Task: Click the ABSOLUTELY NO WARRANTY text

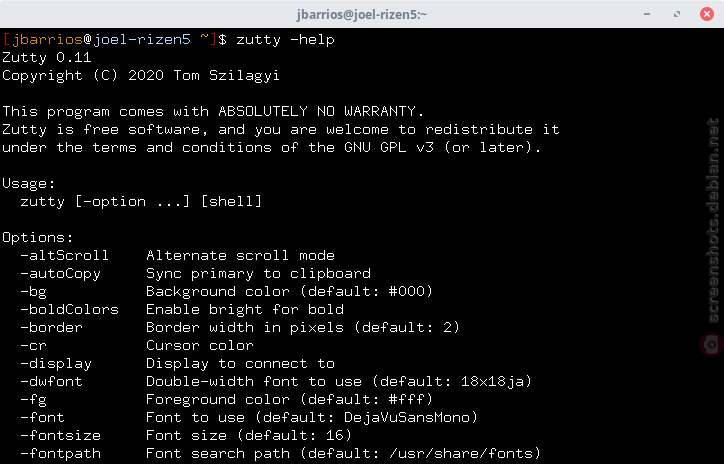Action: click(320, 111)
